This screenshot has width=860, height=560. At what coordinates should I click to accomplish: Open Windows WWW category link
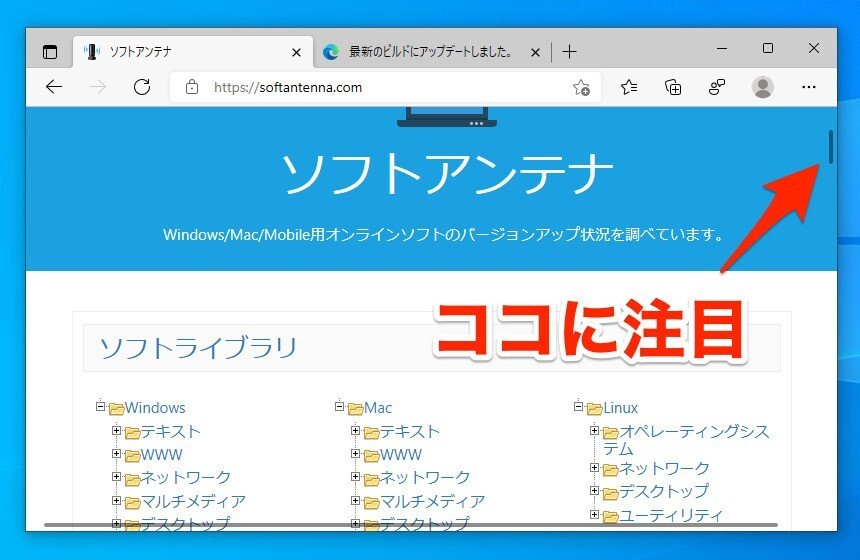(x=162, y=455)
